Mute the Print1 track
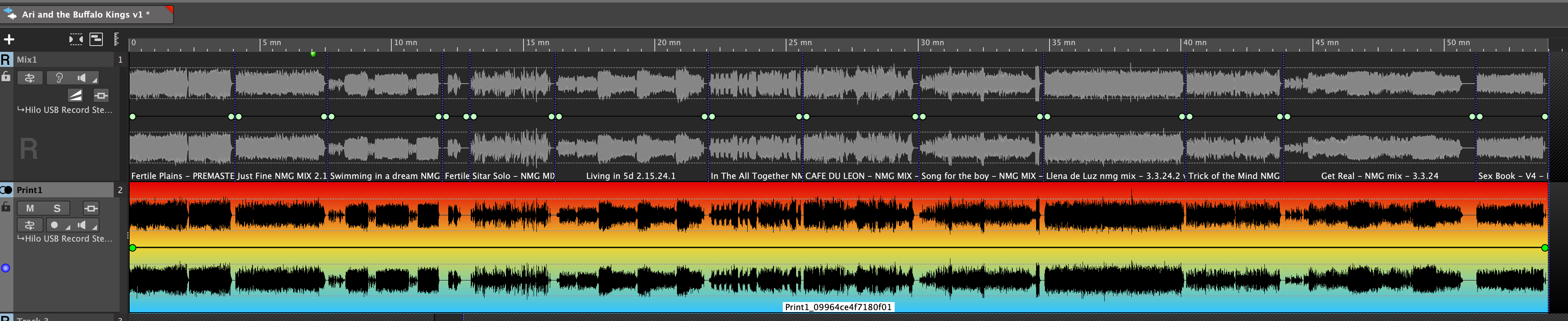1568x321 pixels. pos(30,209)
